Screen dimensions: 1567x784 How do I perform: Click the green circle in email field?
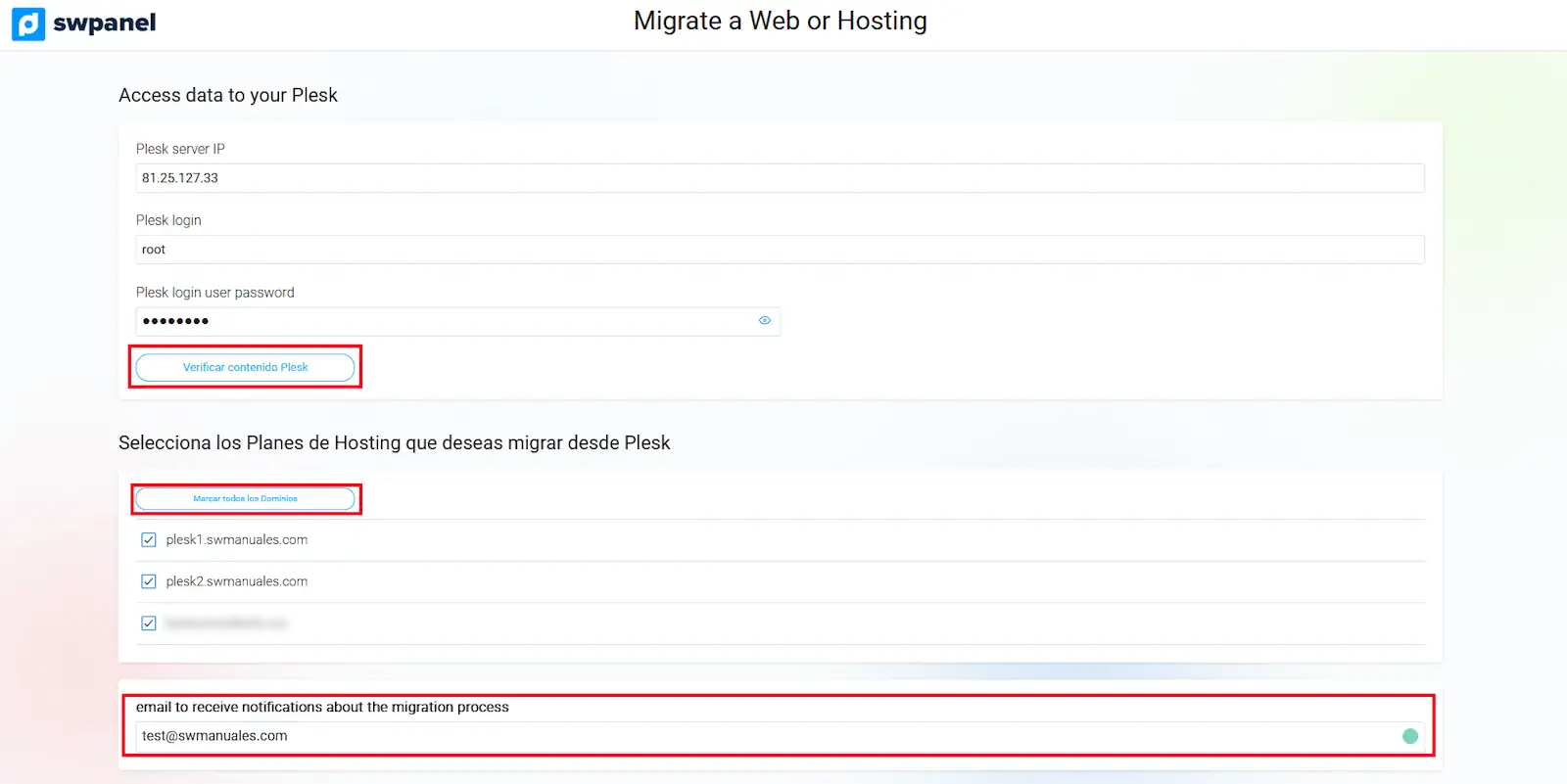[x=1409, y=736]
